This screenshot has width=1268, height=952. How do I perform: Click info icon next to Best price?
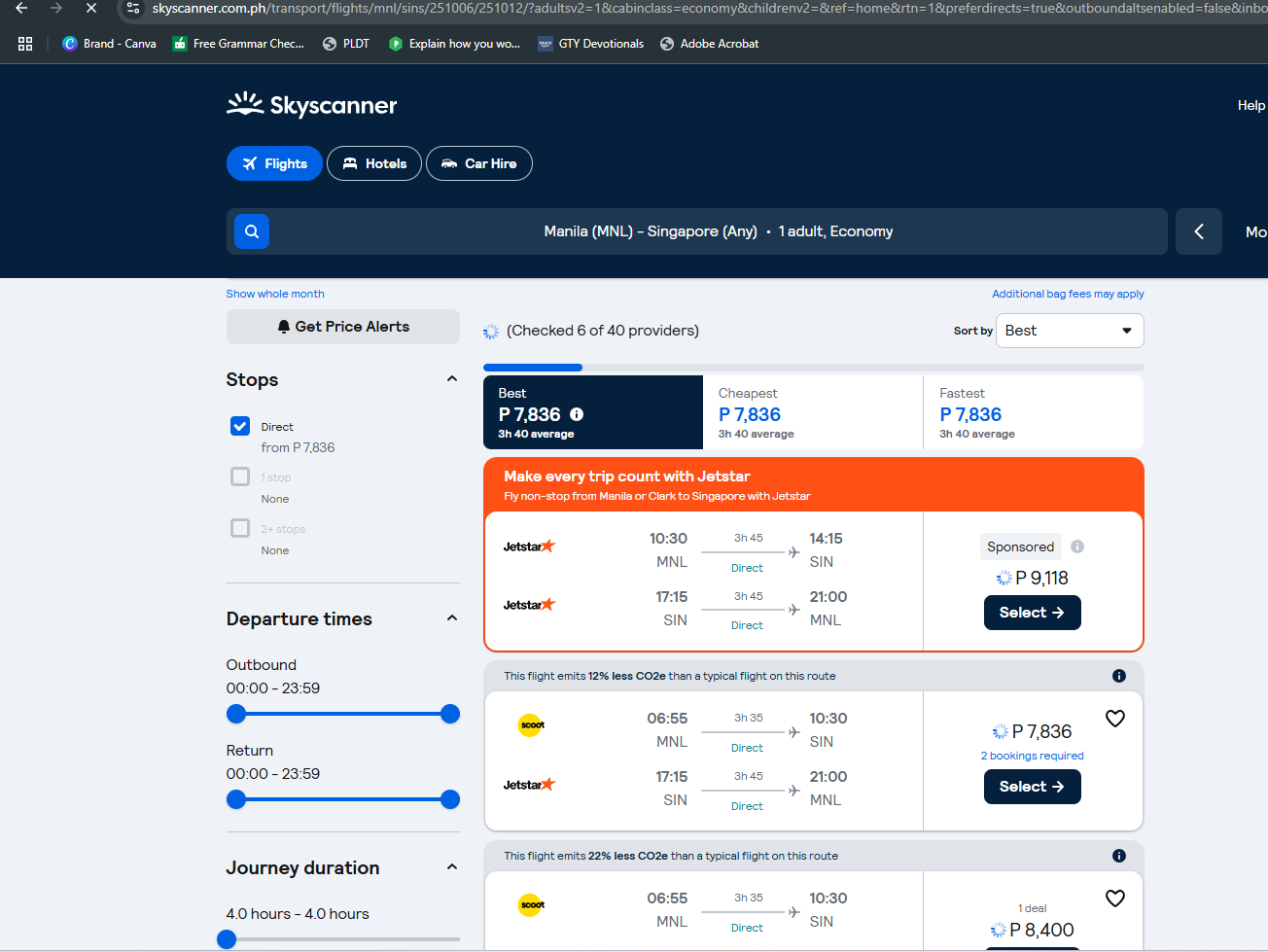click(577, 414)
